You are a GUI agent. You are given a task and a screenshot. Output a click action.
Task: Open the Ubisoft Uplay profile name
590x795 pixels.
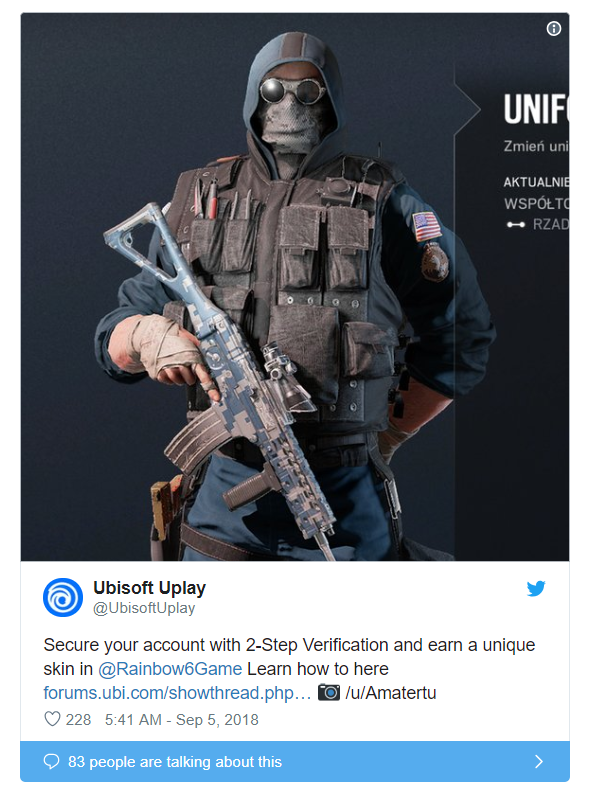(150, 588)
